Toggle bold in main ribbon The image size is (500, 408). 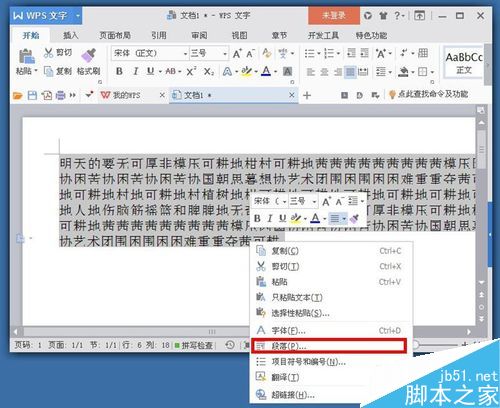click(119, 71)
